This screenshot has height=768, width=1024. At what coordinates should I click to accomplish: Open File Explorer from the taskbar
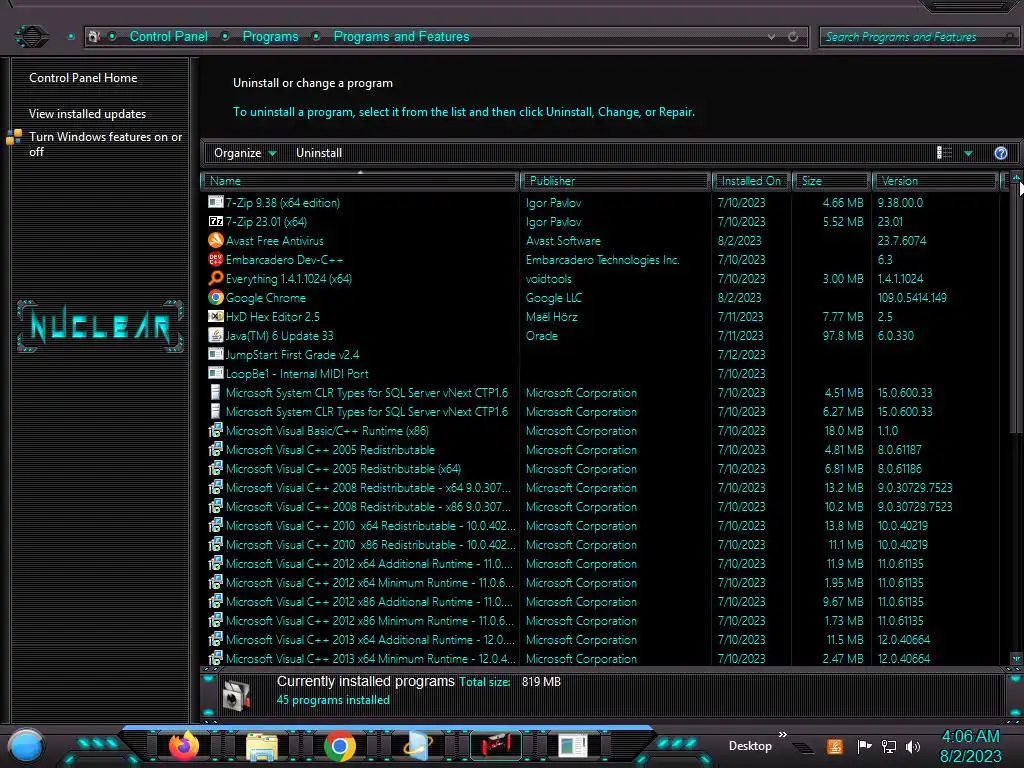pos(262,746)
